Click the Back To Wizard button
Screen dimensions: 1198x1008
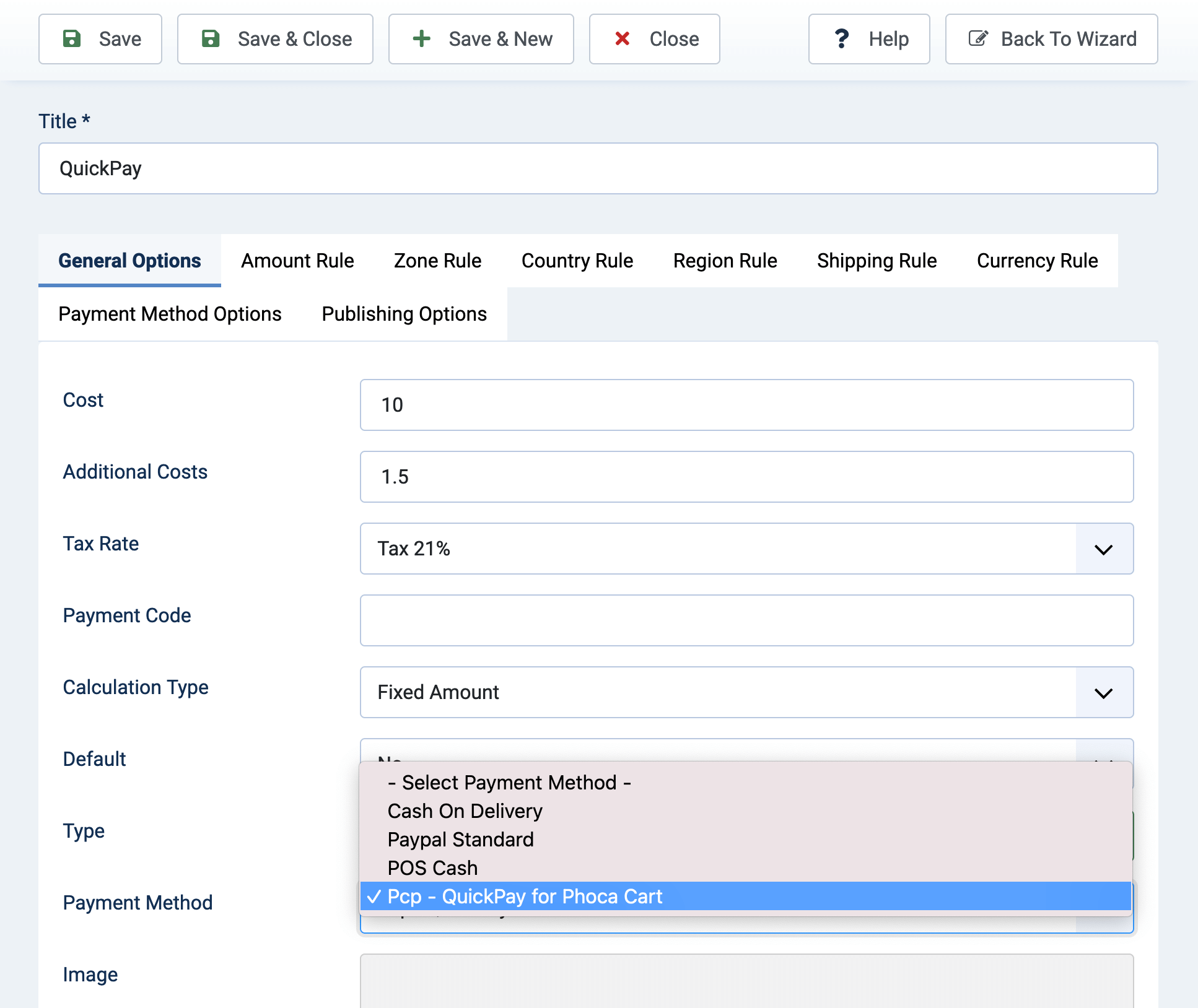1051,38
